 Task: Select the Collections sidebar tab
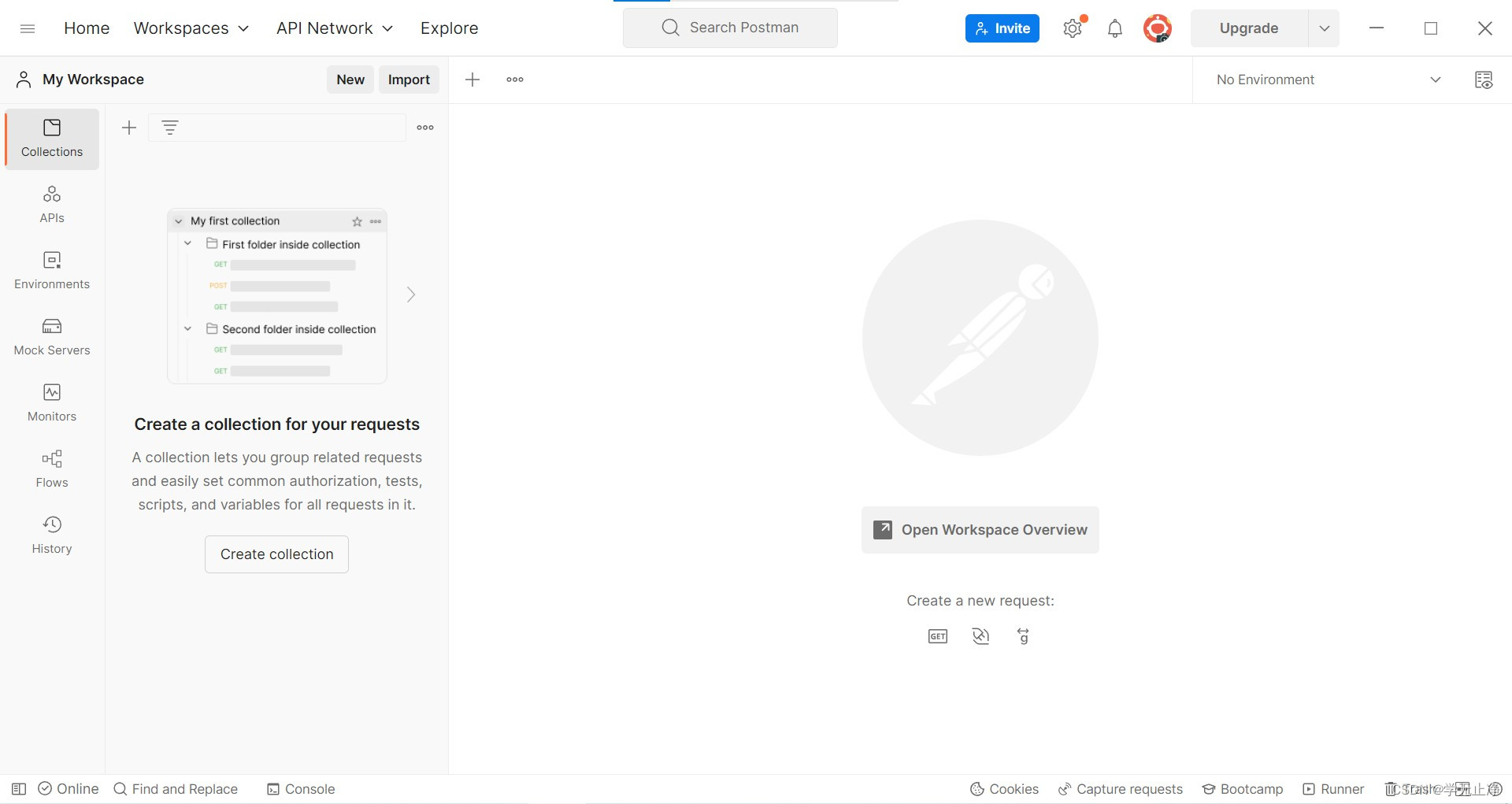click(52, 139)
